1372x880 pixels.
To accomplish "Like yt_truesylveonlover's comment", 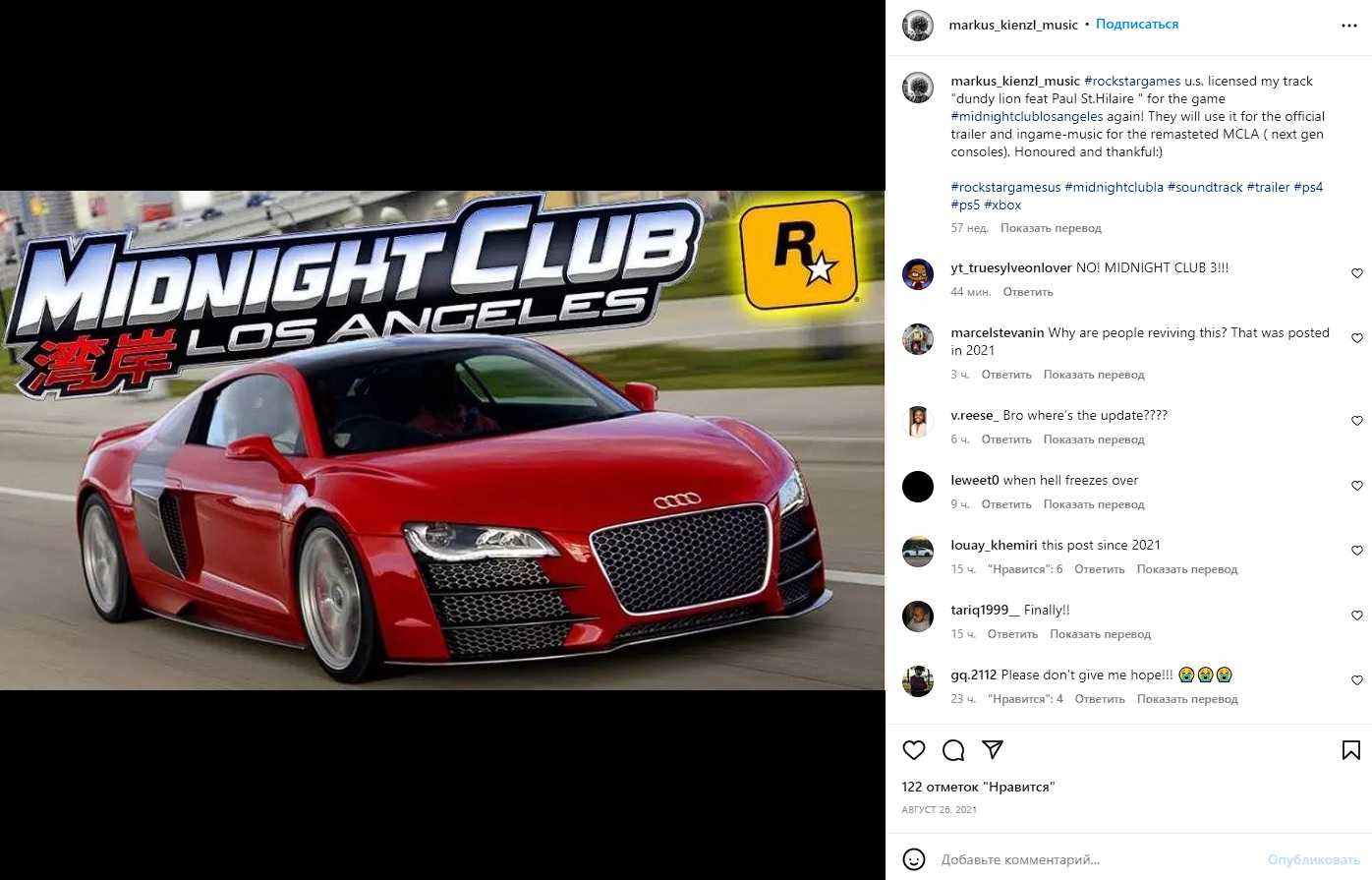I will (1357, 273).
